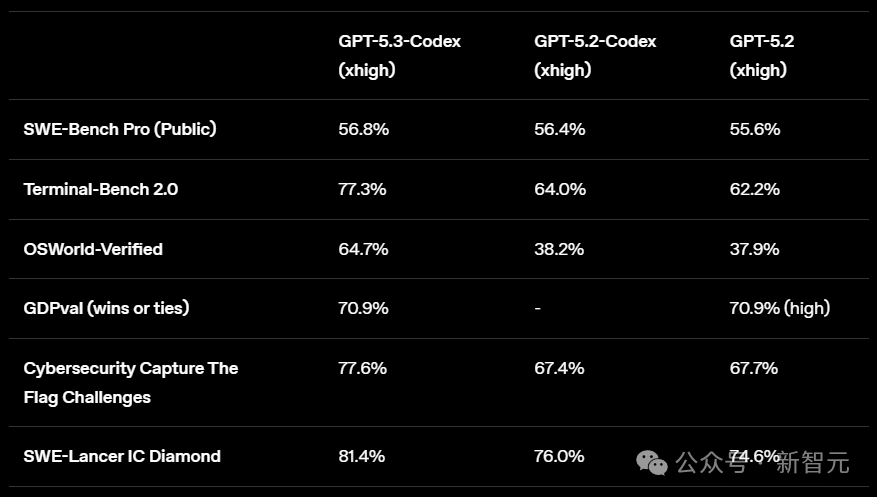
Task: Select the 77.3% Terminal-Bench score
Action: 362,189
